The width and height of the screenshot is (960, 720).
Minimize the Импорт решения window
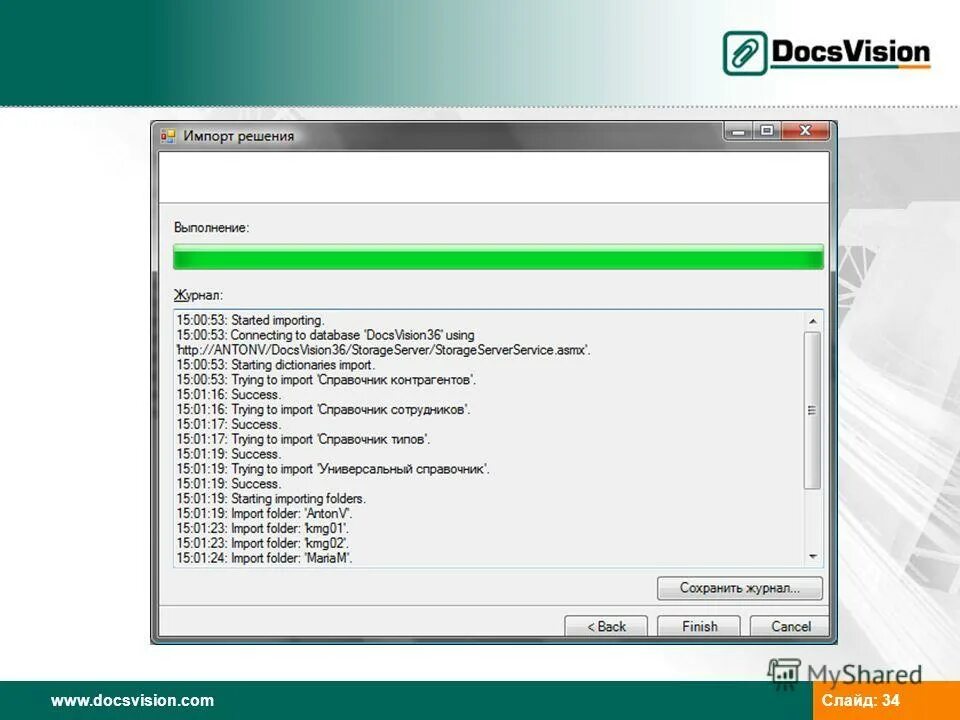[737, 130]
